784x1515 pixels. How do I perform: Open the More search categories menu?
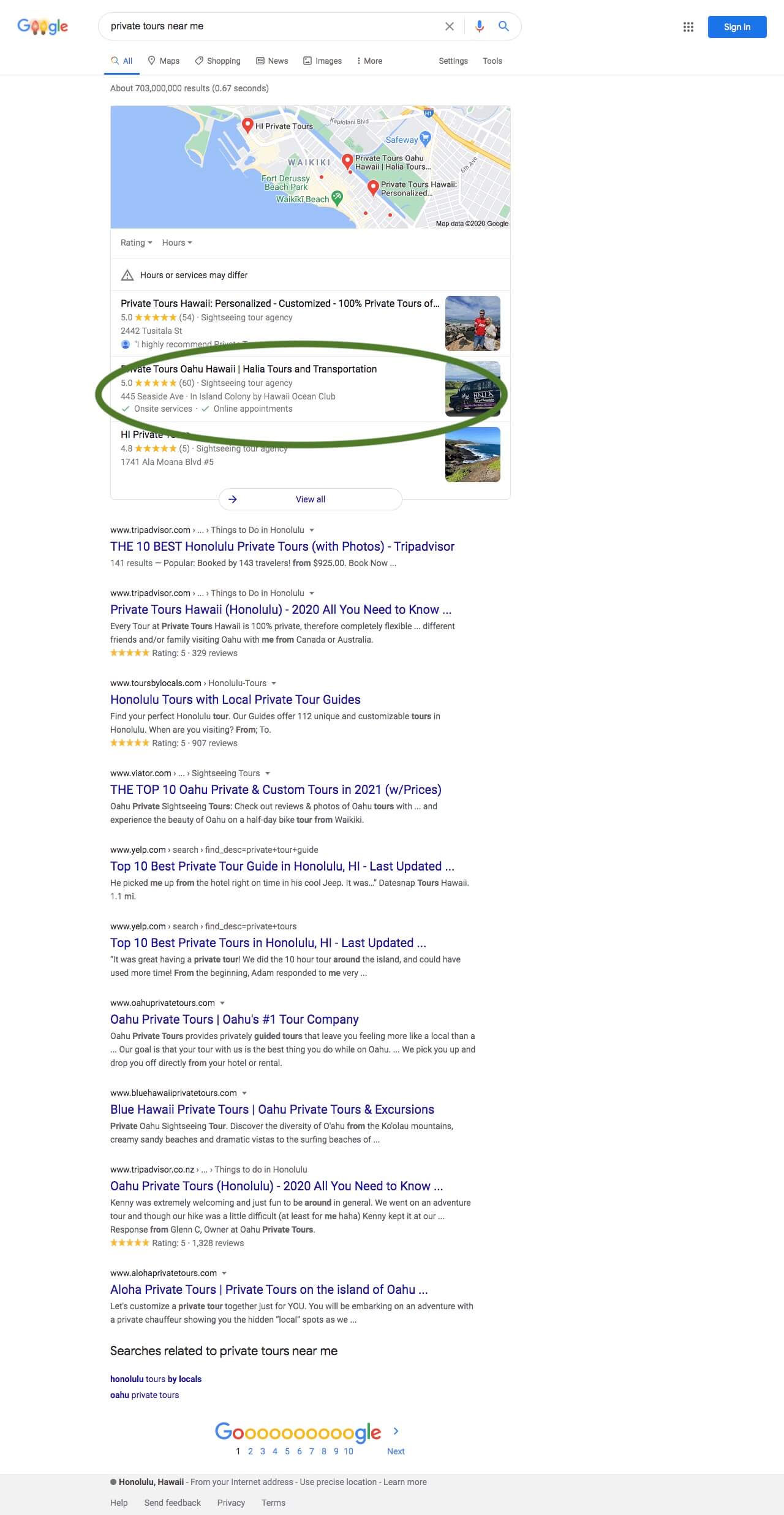[369, 61]
